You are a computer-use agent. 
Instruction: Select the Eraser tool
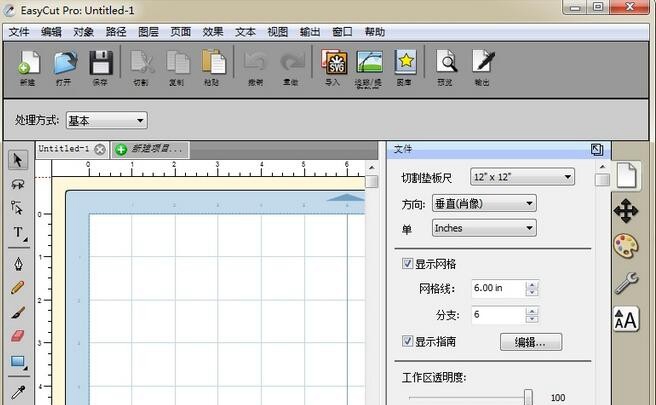tap(18, 336)
